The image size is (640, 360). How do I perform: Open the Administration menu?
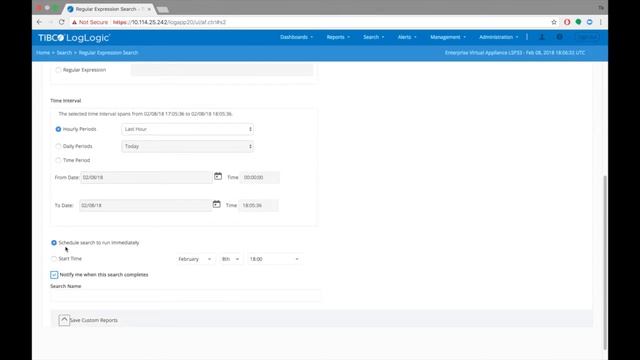click(499, 37)
